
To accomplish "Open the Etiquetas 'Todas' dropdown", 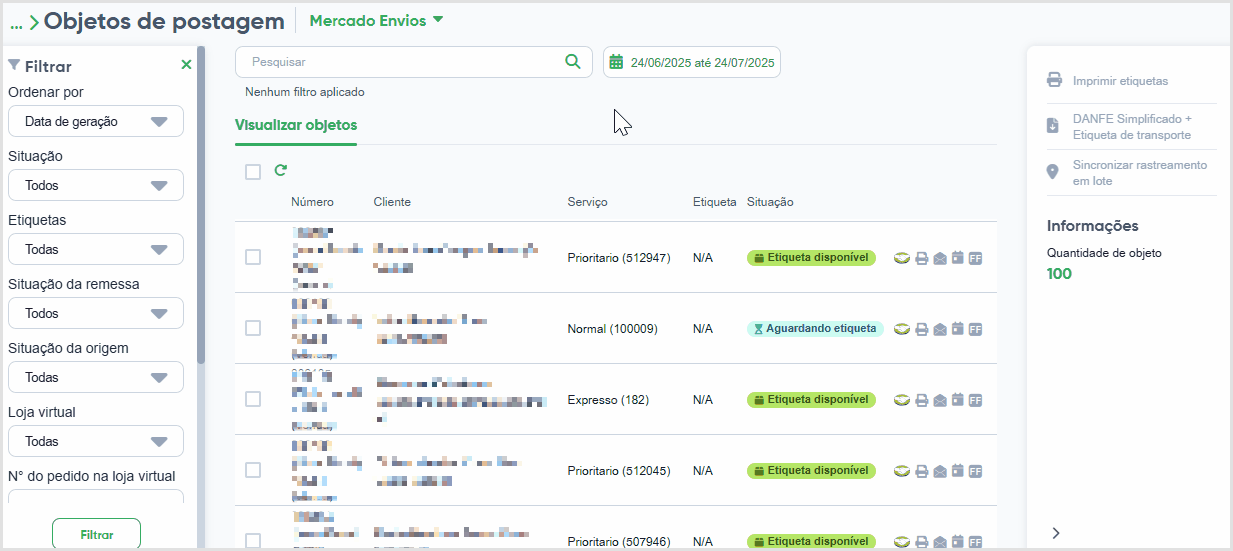I will (96, 249).
